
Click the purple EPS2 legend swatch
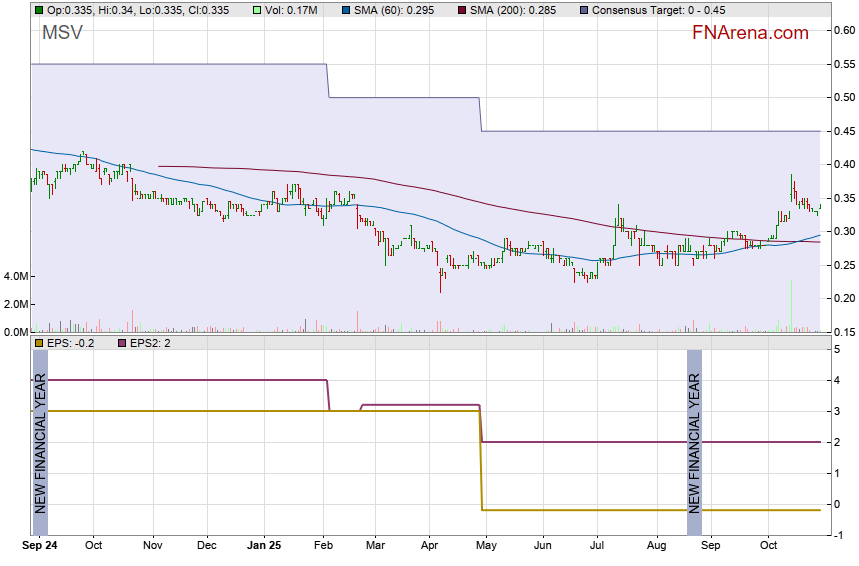pyautogui.click(x=124, y=344)
